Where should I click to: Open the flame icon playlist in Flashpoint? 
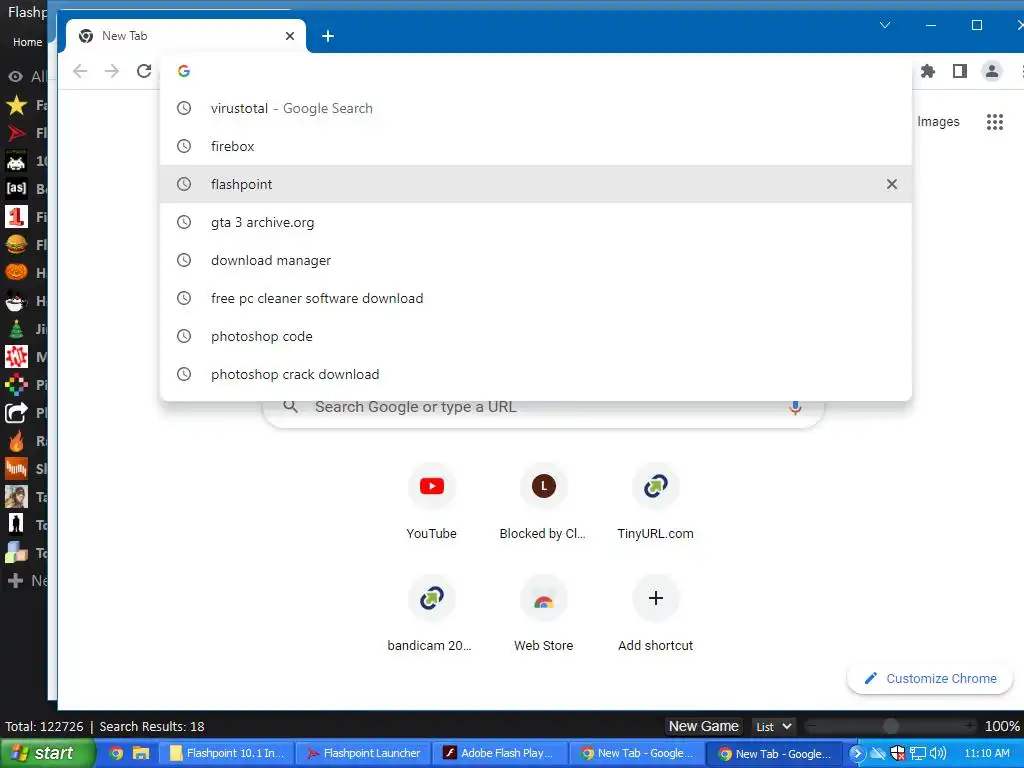(16, 441)
